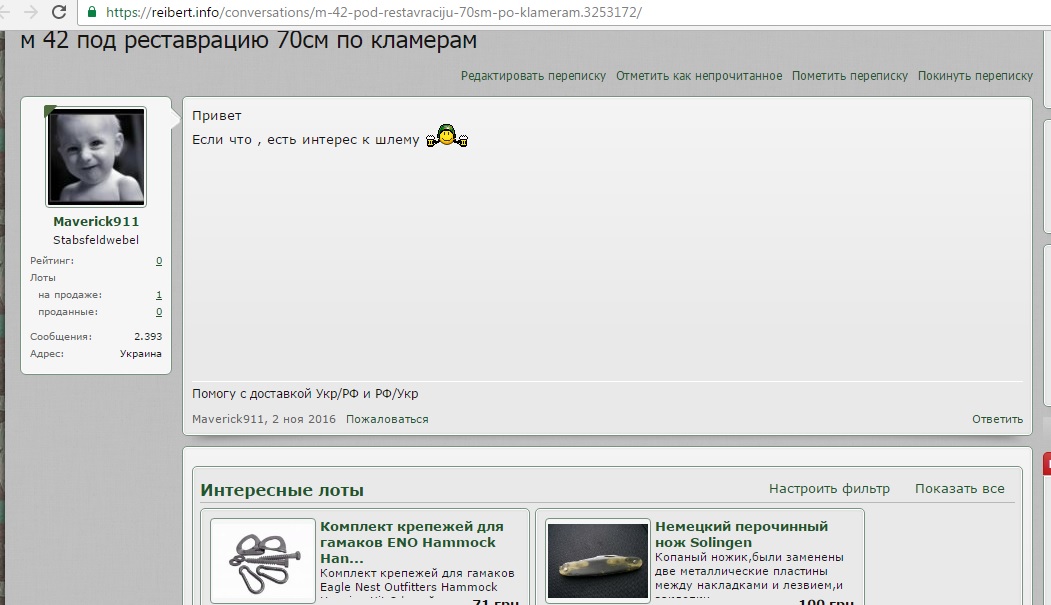Image resolution: width=1051 pixels, height=605 pixels.
Task: Click the 'на продаже' count link
Action: pyautogui.click(x=159, y=295)
